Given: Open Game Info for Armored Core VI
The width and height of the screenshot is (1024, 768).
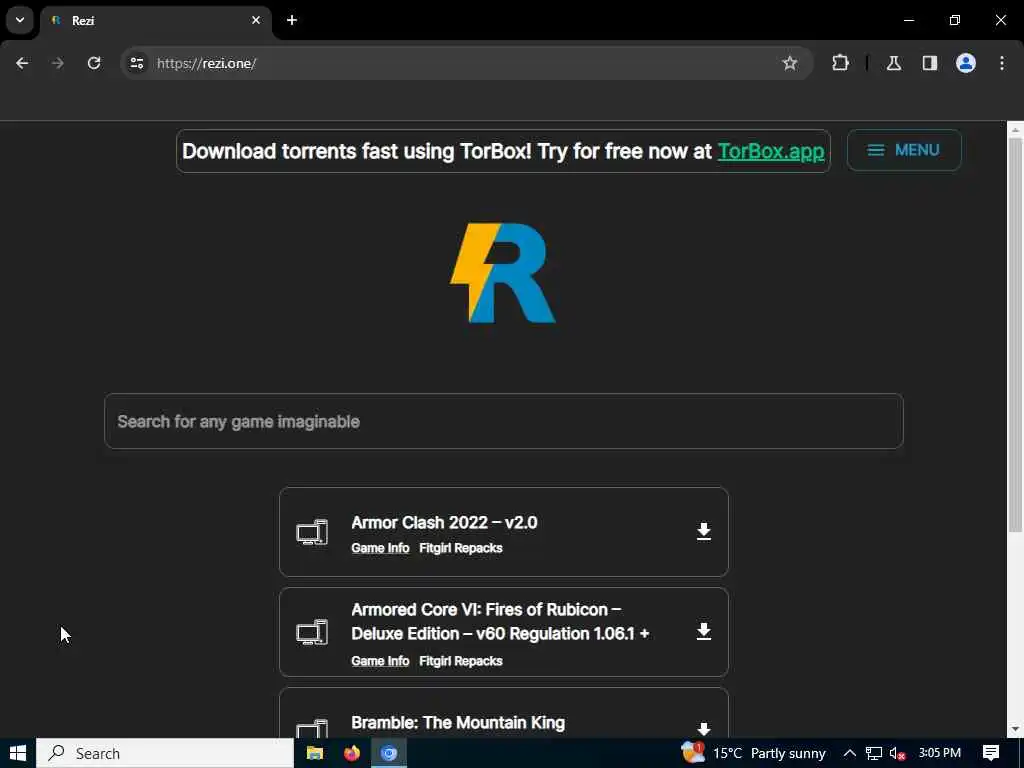Looking at the screenshot, I should (x=380, y=661).
